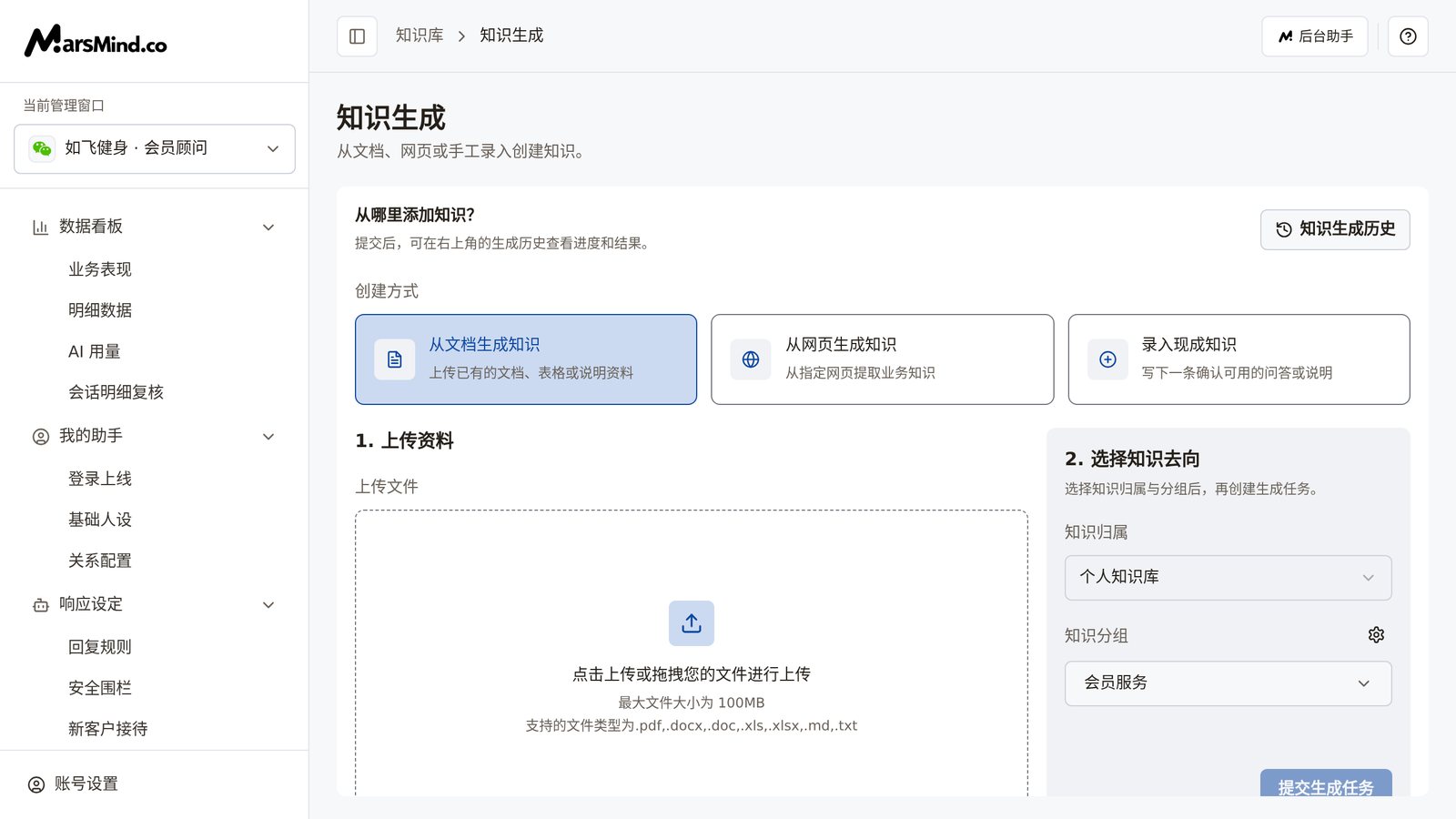Open 安全围栏 menu item
The image size is (1456, 819).
(100, 688)
